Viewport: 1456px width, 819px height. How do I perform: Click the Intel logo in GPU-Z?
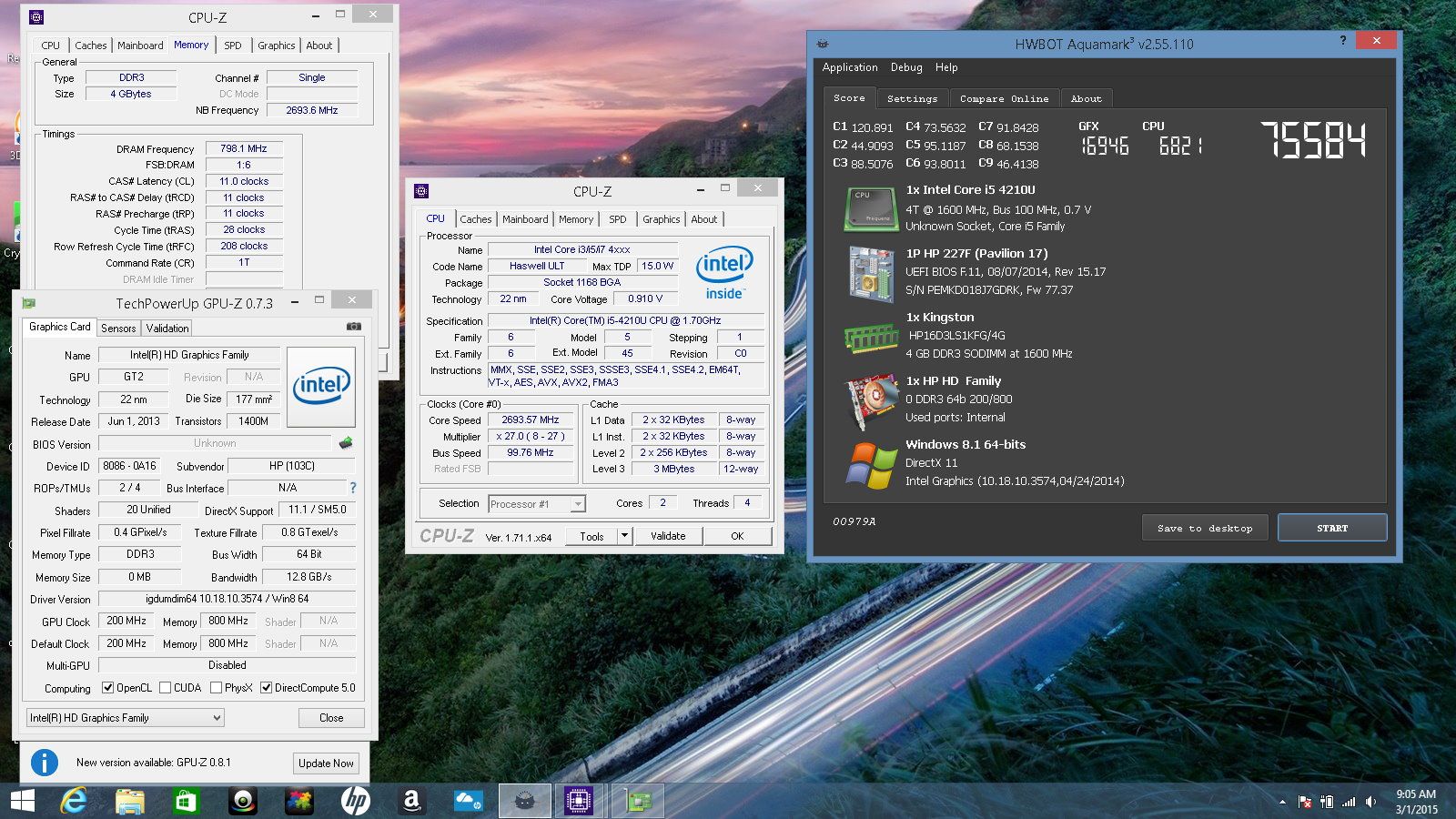tap(321, 387)
